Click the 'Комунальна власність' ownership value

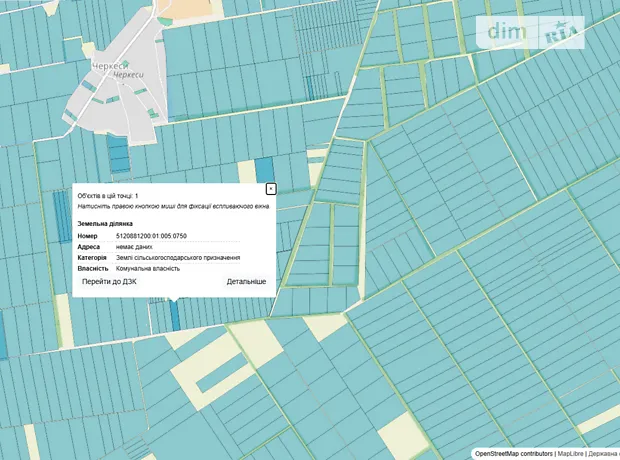(152, 268)
